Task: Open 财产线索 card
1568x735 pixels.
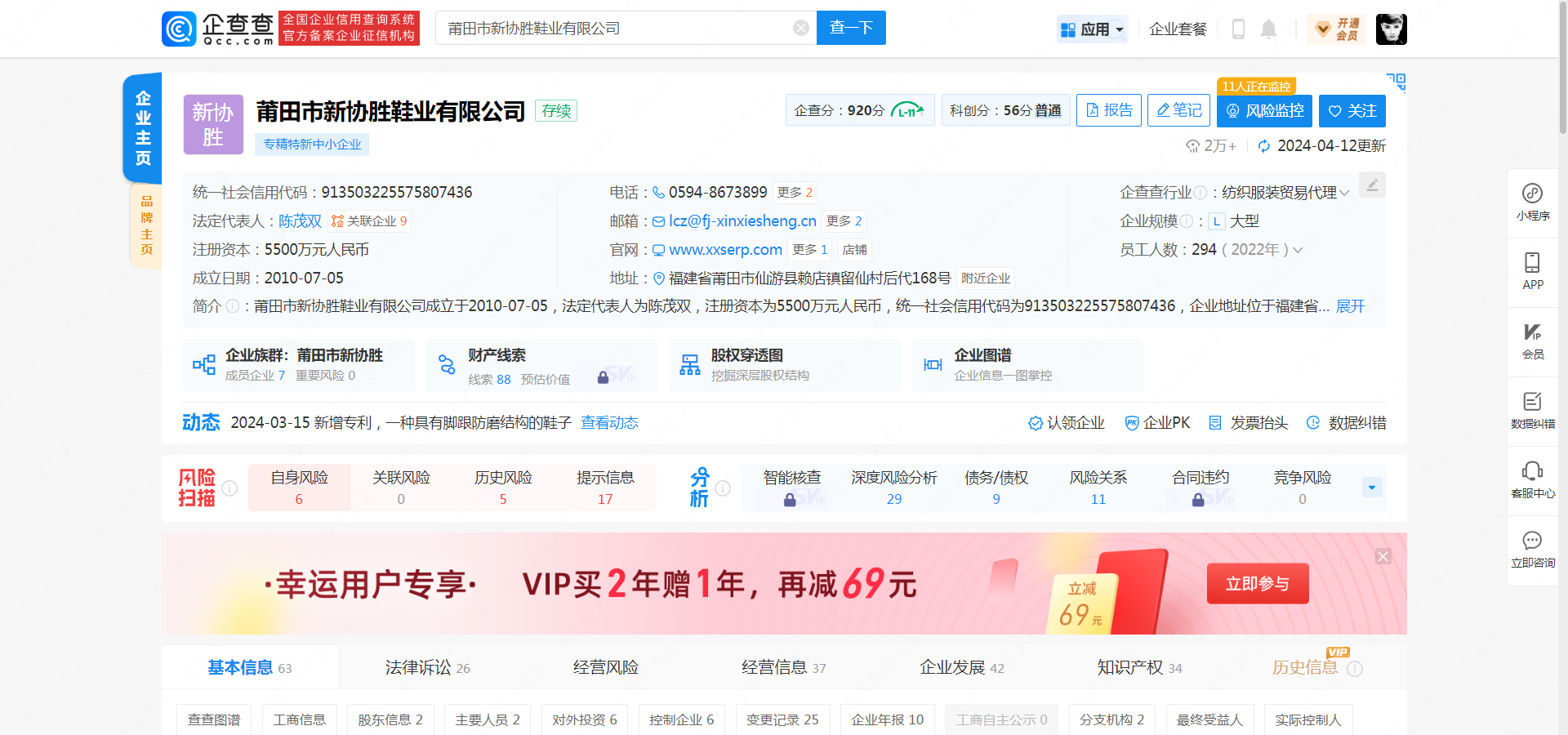Action: pos(542,365)
